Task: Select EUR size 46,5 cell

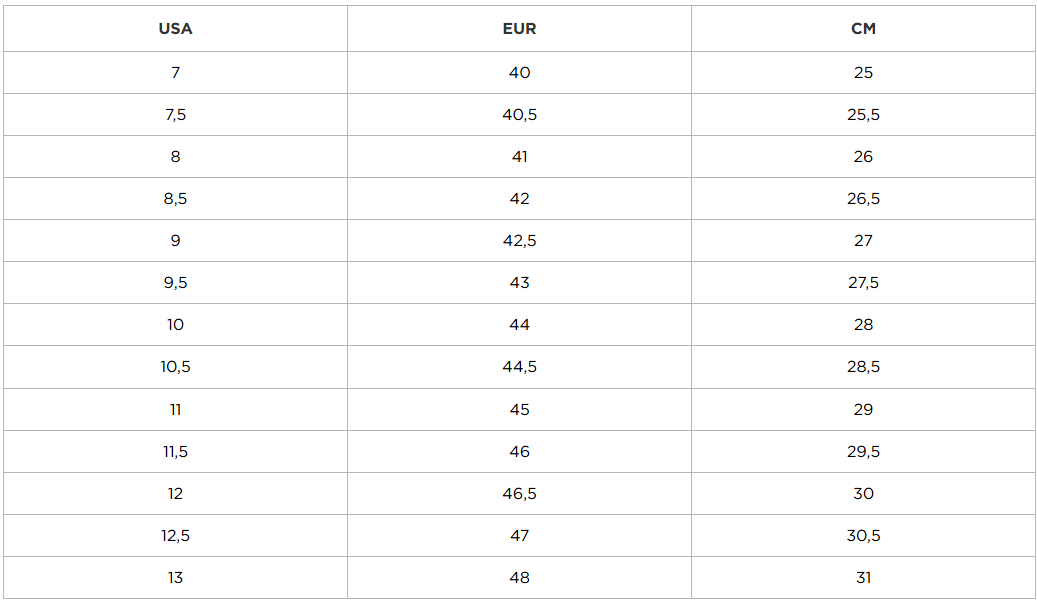Action: 519,494
